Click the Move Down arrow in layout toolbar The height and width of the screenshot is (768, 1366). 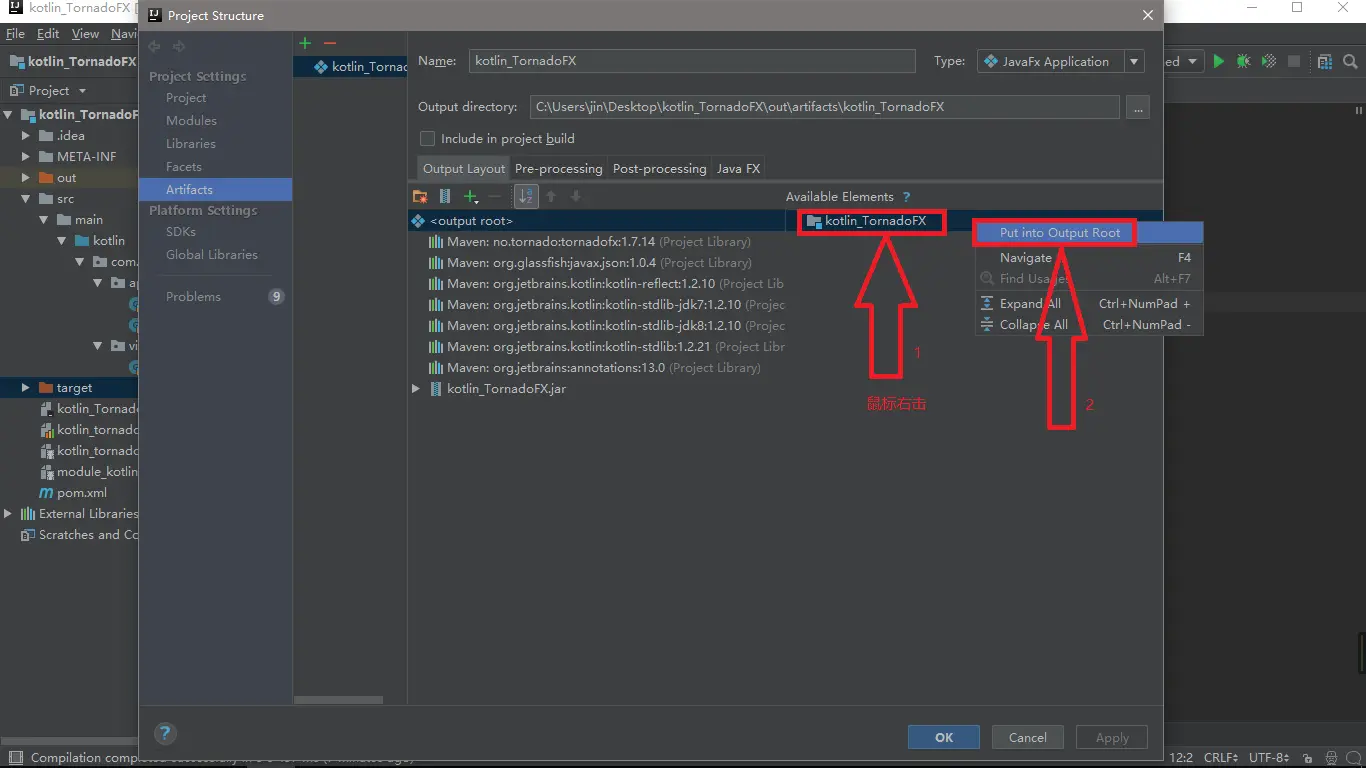[575, 197]
